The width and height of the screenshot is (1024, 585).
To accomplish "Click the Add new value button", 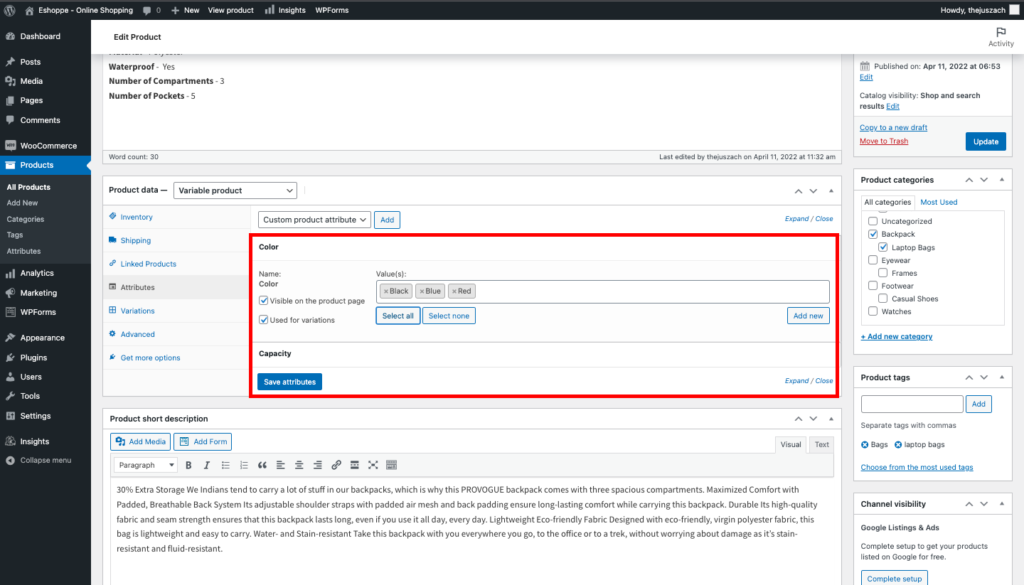I will 808,316.
